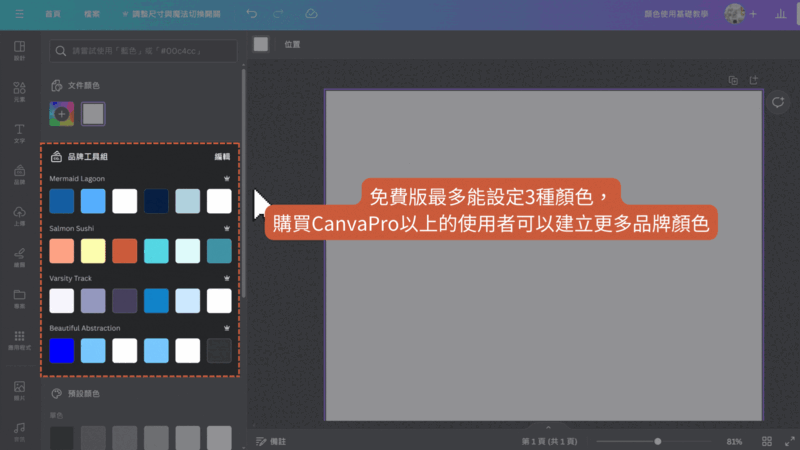Viewport: 800px width, 450px height.
Task: Click 編輯 to edit the brand kit
Action: pos(222,157)
